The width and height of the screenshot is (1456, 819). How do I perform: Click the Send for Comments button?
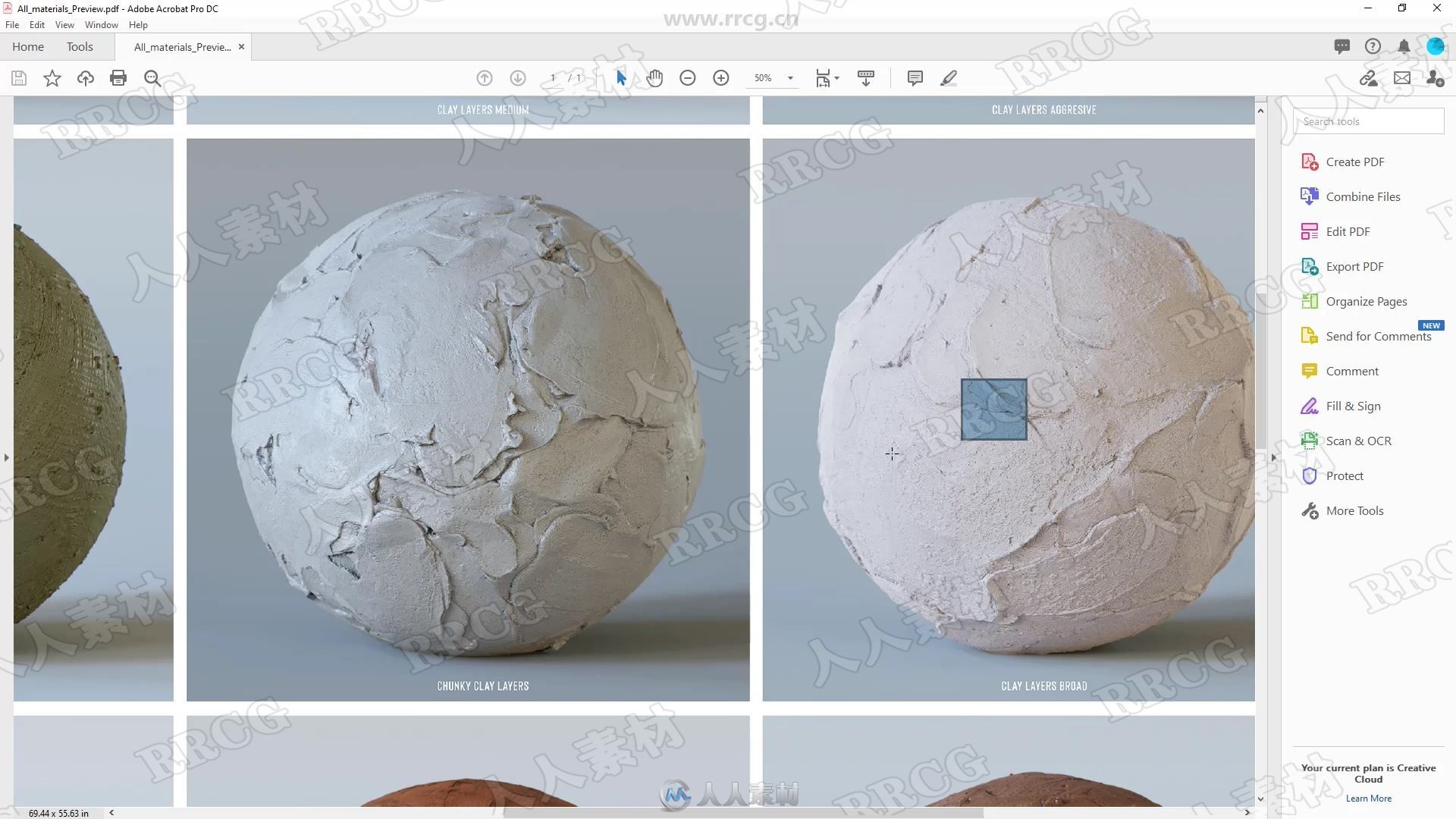(1379, 336)
